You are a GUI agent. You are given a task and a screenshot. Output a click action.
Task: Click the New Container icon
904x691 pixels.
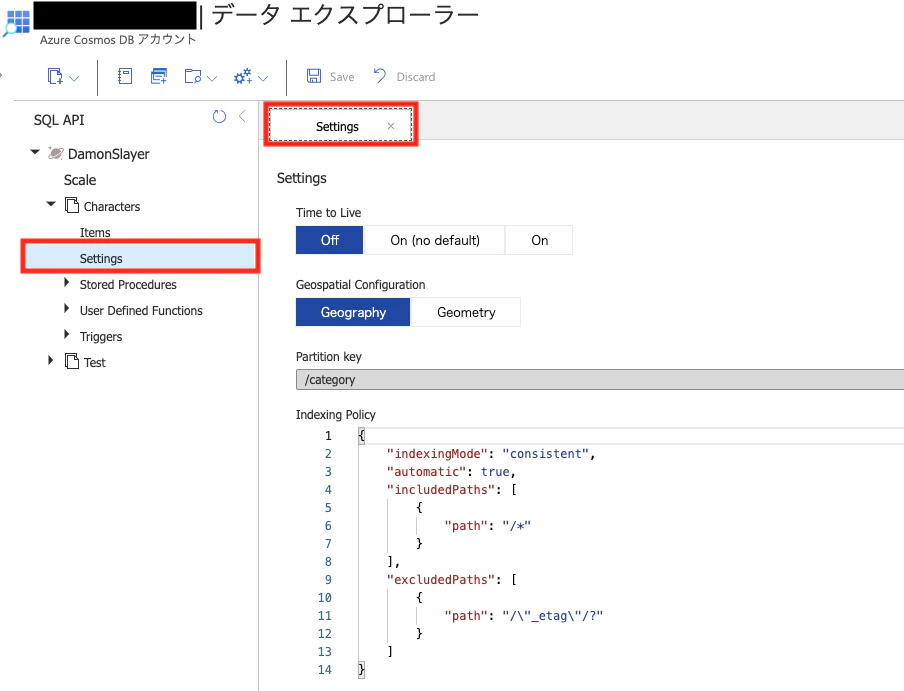[x=55, y=76]
